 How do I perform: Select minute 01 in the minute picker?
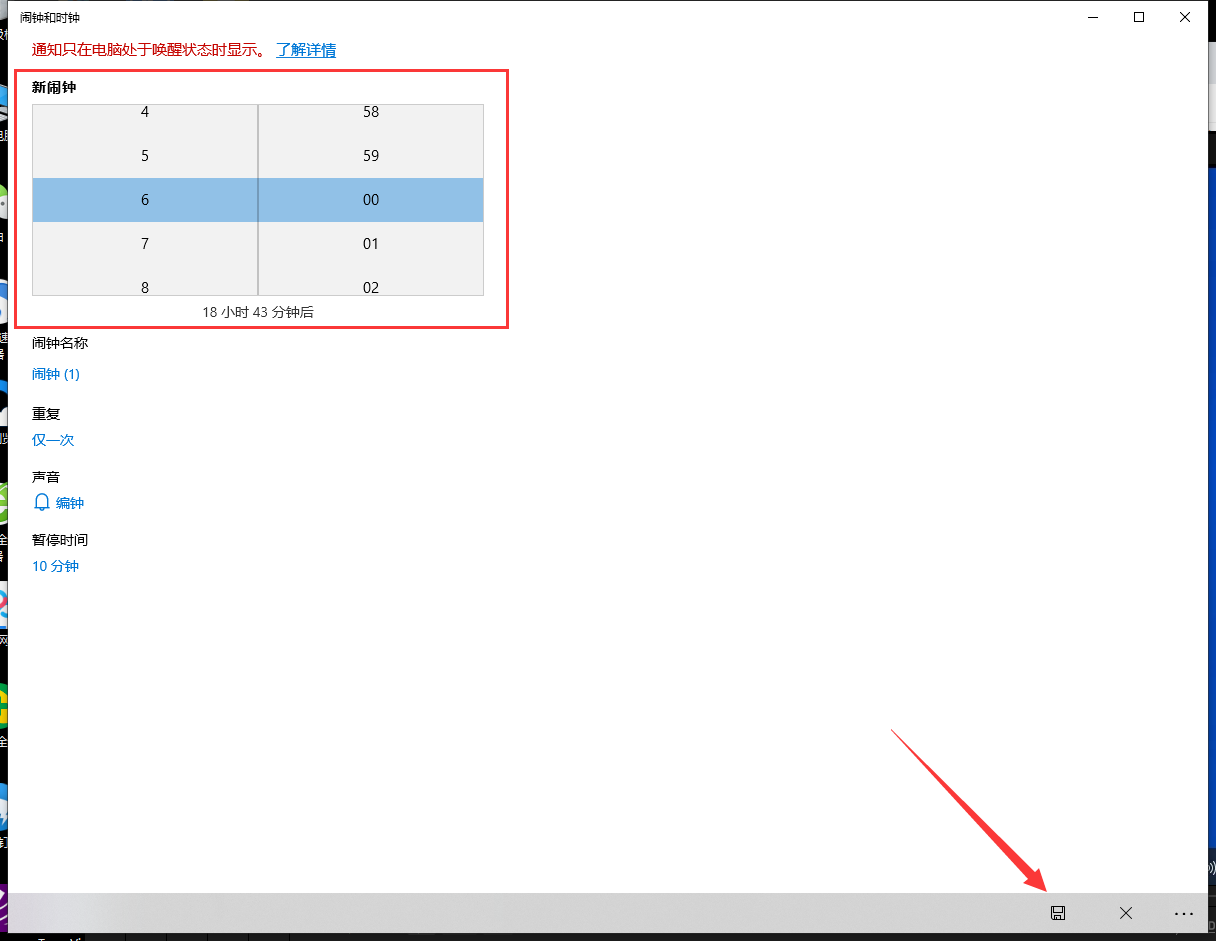(371, 243)
